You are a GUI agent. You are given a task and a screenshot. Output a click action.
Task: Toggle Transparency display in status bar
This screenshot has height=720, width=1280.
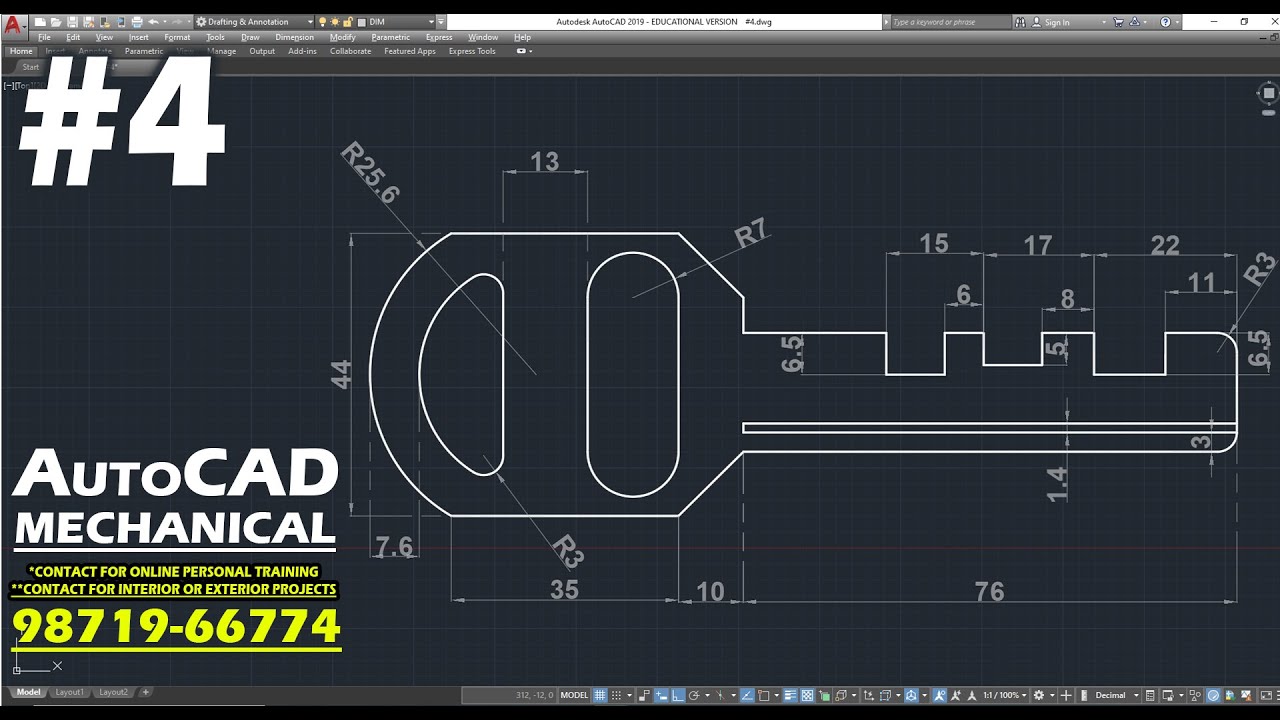pos(807,695)
